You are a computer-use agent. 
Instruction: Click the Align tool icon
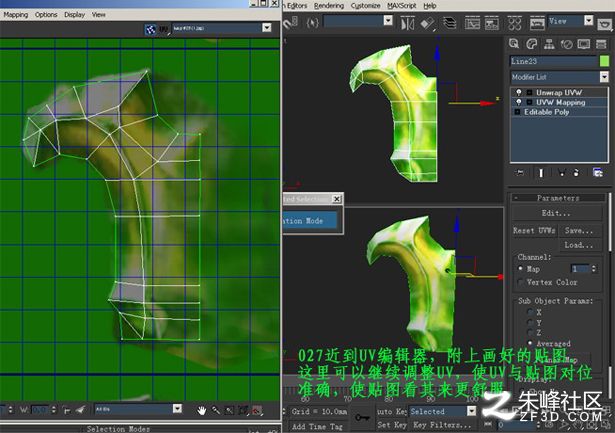428,24
